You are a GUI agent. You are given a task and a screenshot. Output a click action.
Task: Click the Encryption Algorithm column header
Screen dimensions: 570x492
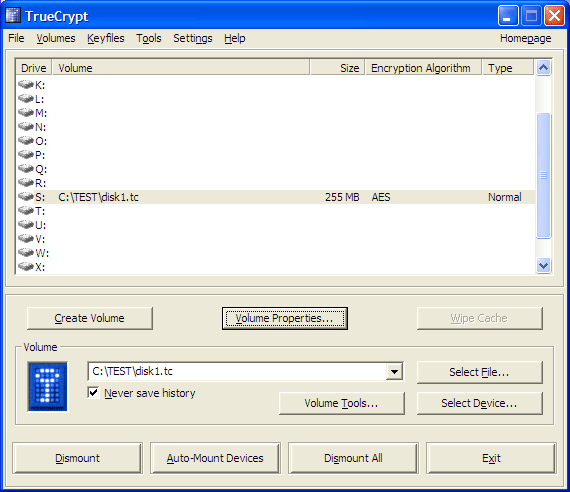pyautogui.click(x=423, y=68)
